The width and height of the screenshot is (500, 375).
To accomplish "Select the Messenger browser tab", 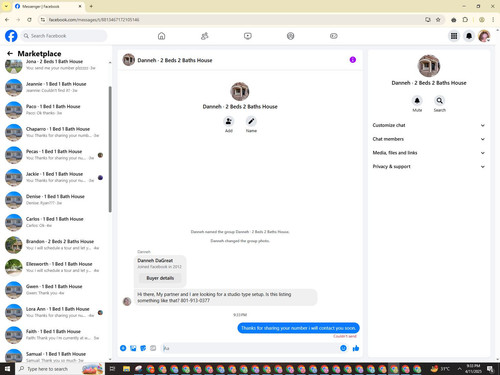I will point(49,6).
